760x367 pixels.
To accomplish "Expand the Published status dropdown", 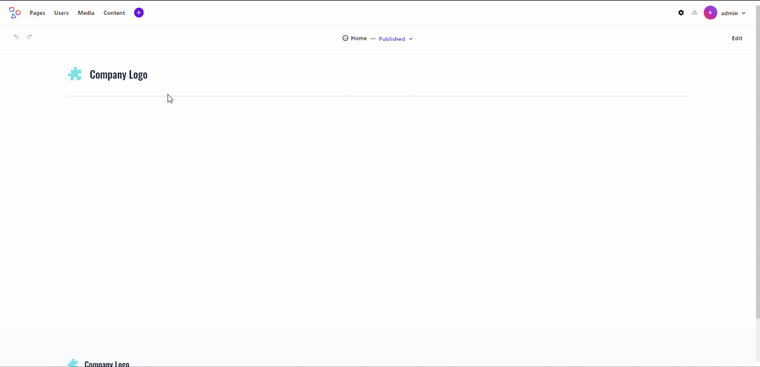I will click(396, 39).
